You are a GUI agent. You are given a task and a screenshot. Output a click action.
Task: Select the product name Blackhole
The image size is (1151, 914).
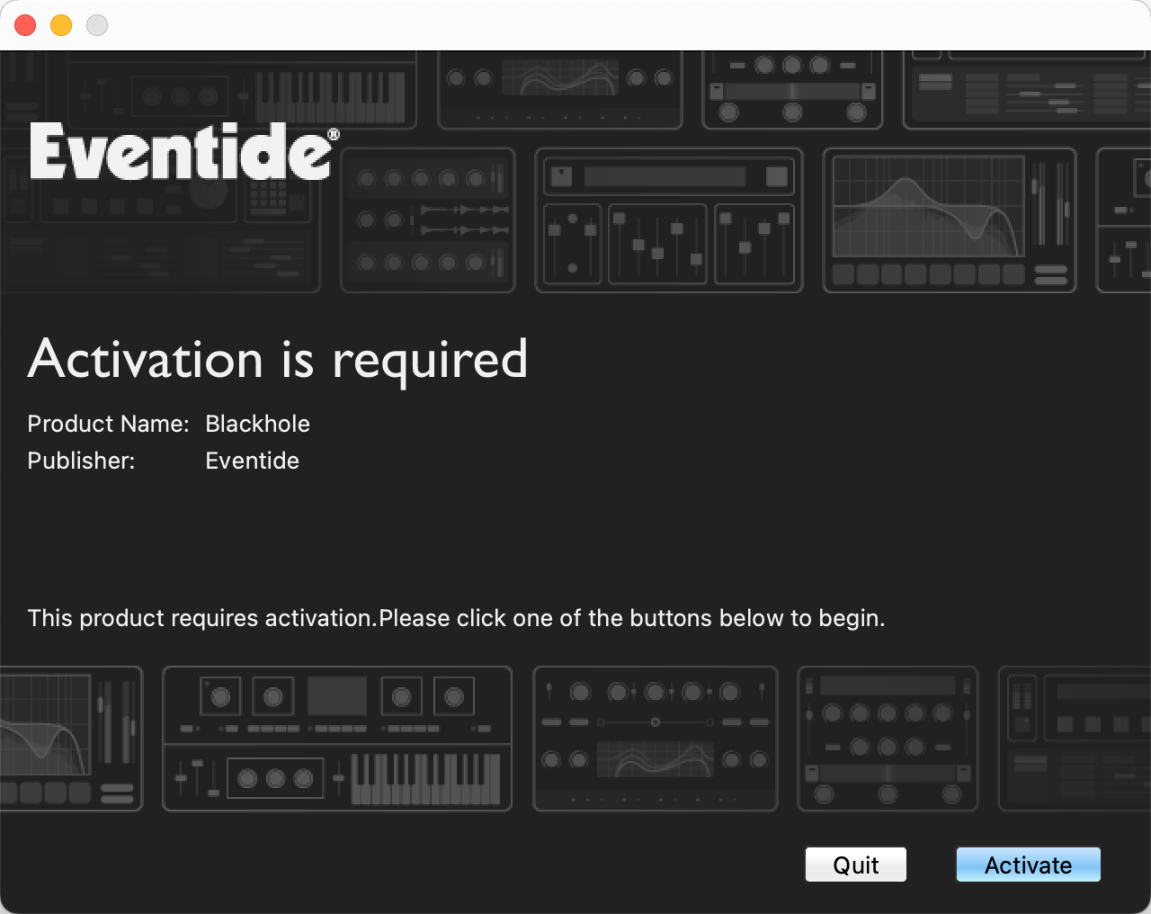257,424
